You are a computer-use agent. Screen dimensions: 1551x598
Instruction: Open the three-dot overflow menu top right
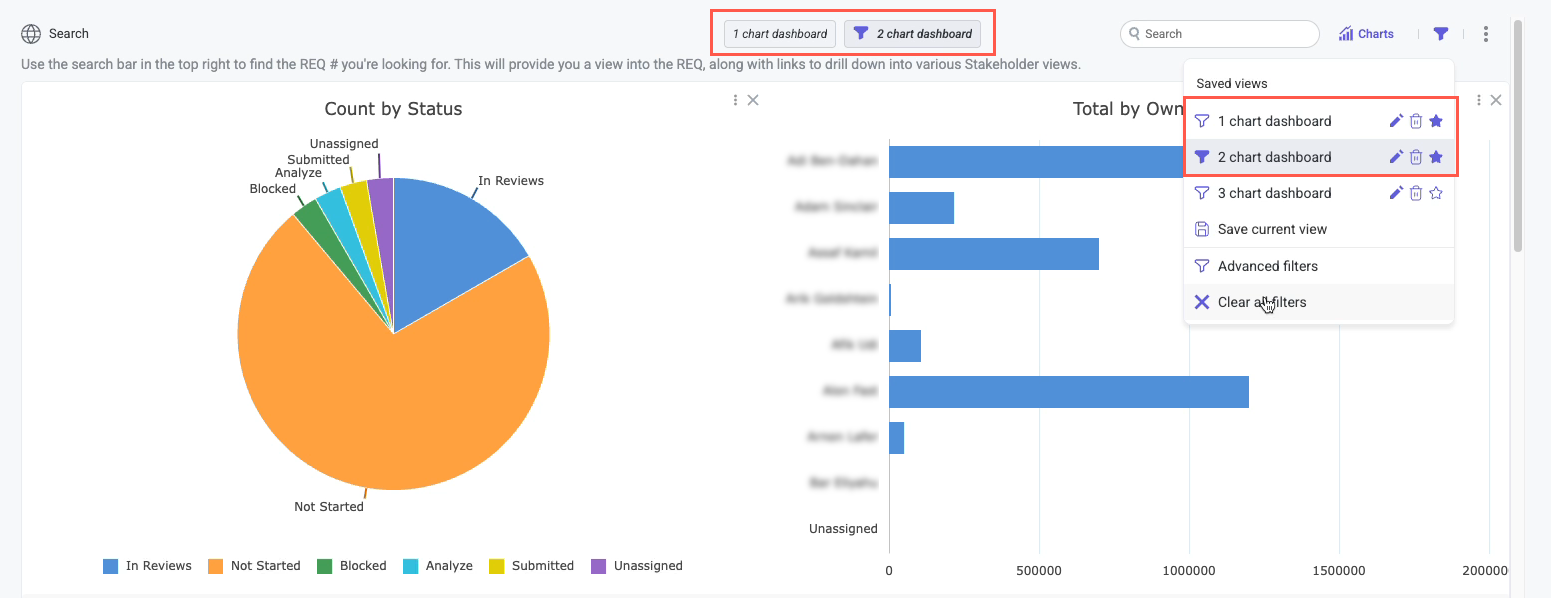(x=1487, y=33)
